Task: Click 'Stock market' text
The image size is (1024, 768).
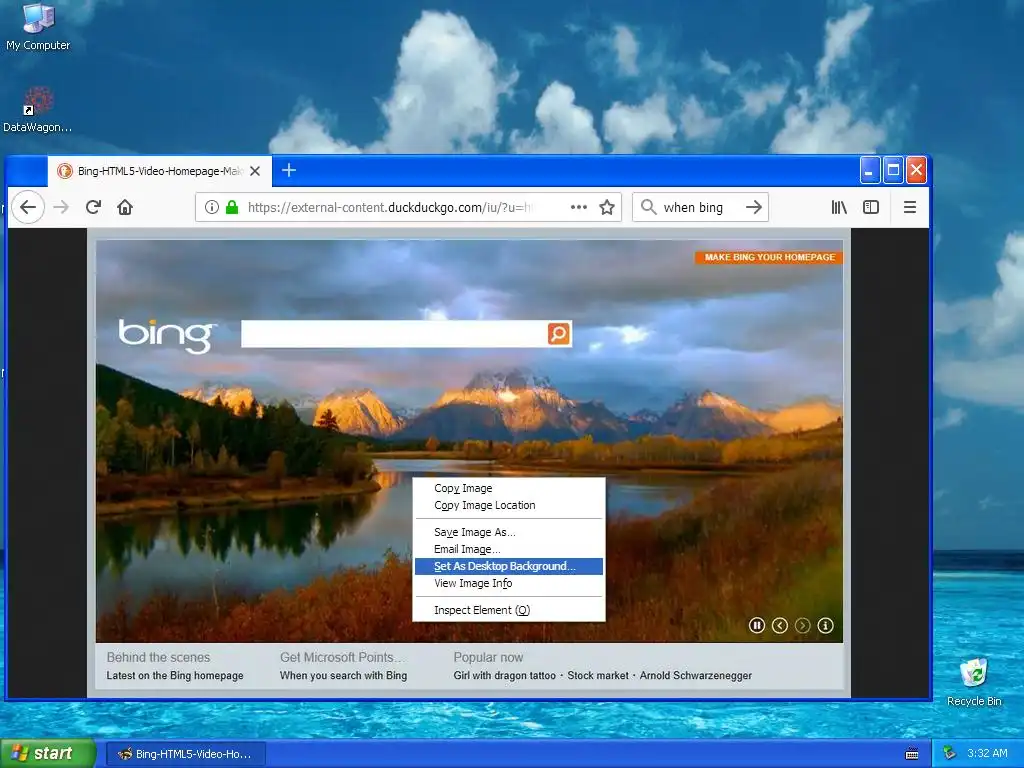Action: [598, 675]
